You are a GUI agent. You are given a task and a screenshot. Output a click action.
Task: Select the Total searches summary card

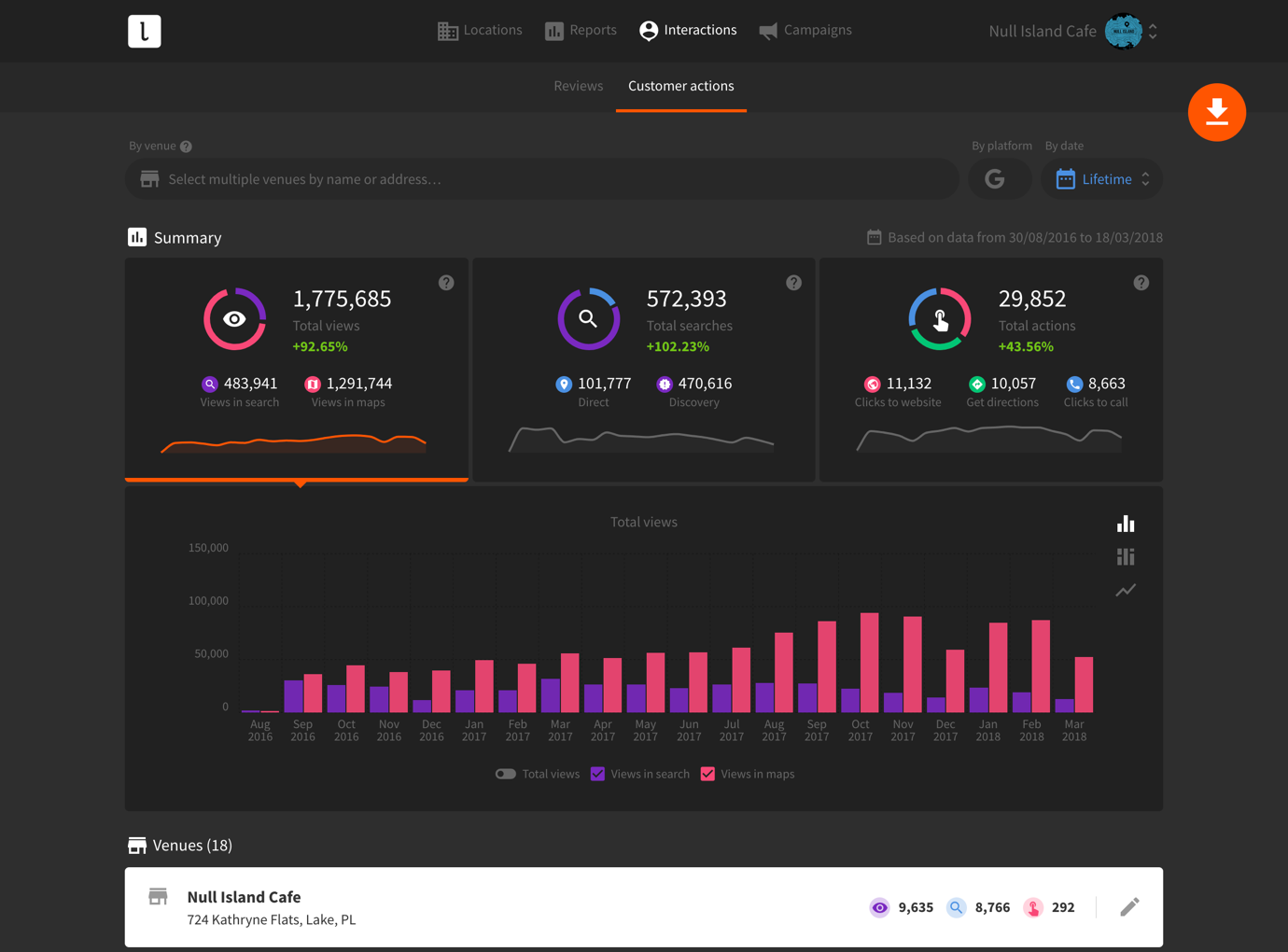tap(643, 369)
